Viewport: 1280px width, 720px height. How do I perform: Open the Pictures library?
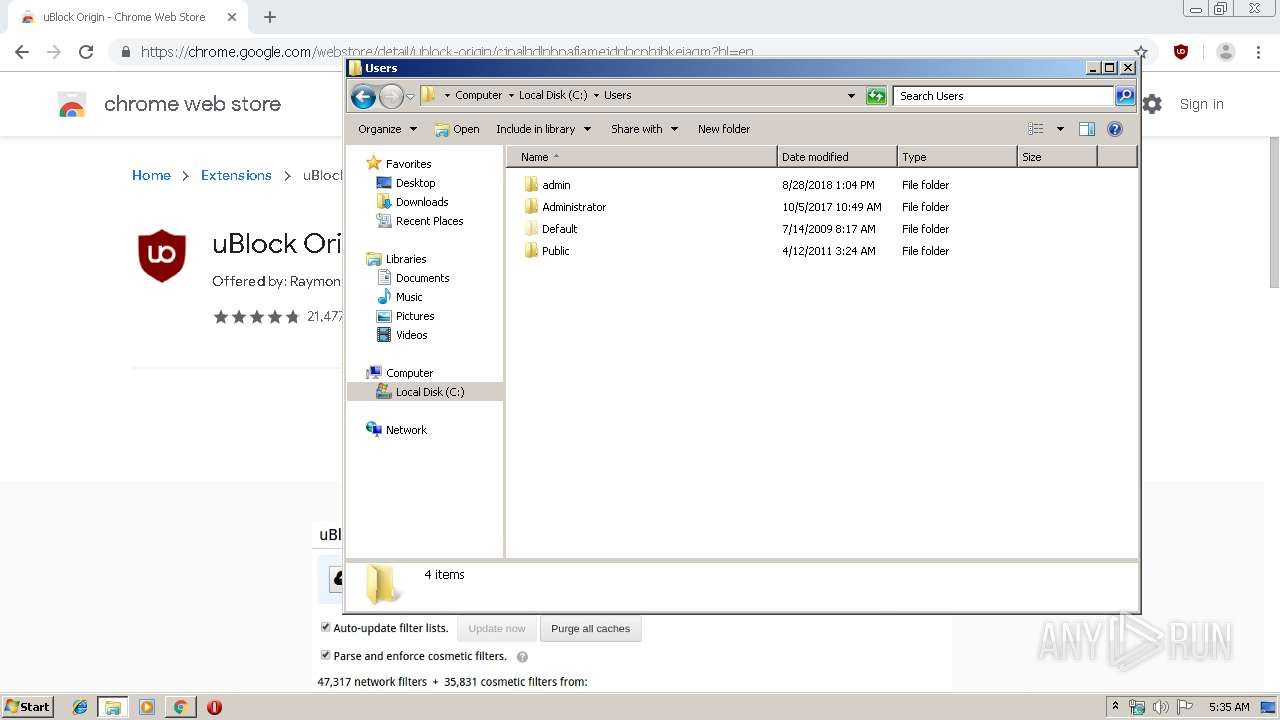click(x=405, y=316)
